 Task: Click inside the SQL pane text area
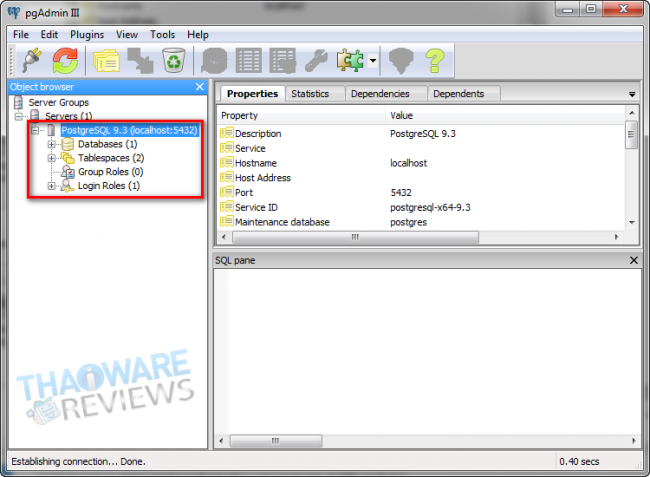click(x=427, y=351)
